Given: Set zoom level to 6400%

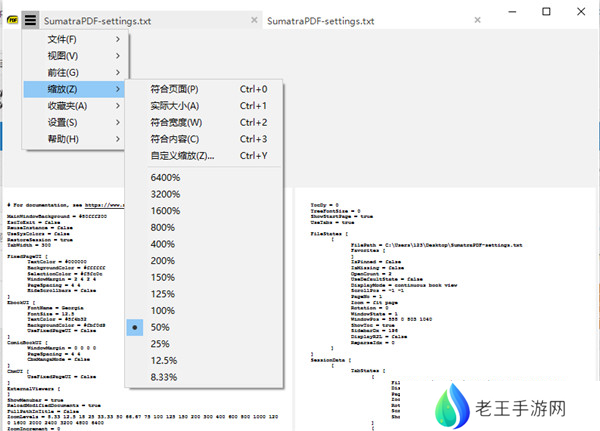Looking at the screenshot, I should pyautogui.click(x=165, y=178).
